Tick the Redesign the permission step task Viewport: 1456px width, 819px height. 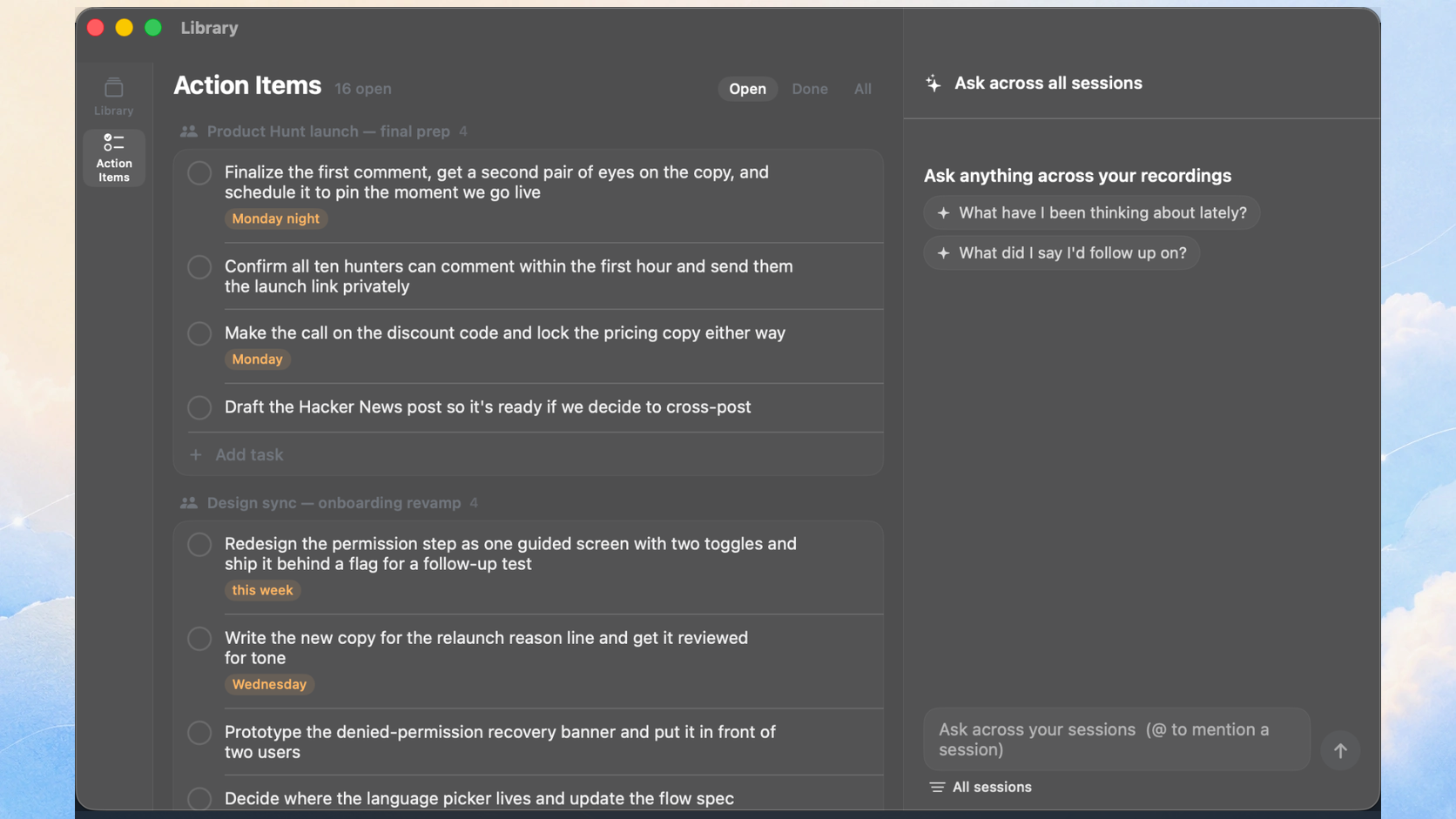pos(199,545)
